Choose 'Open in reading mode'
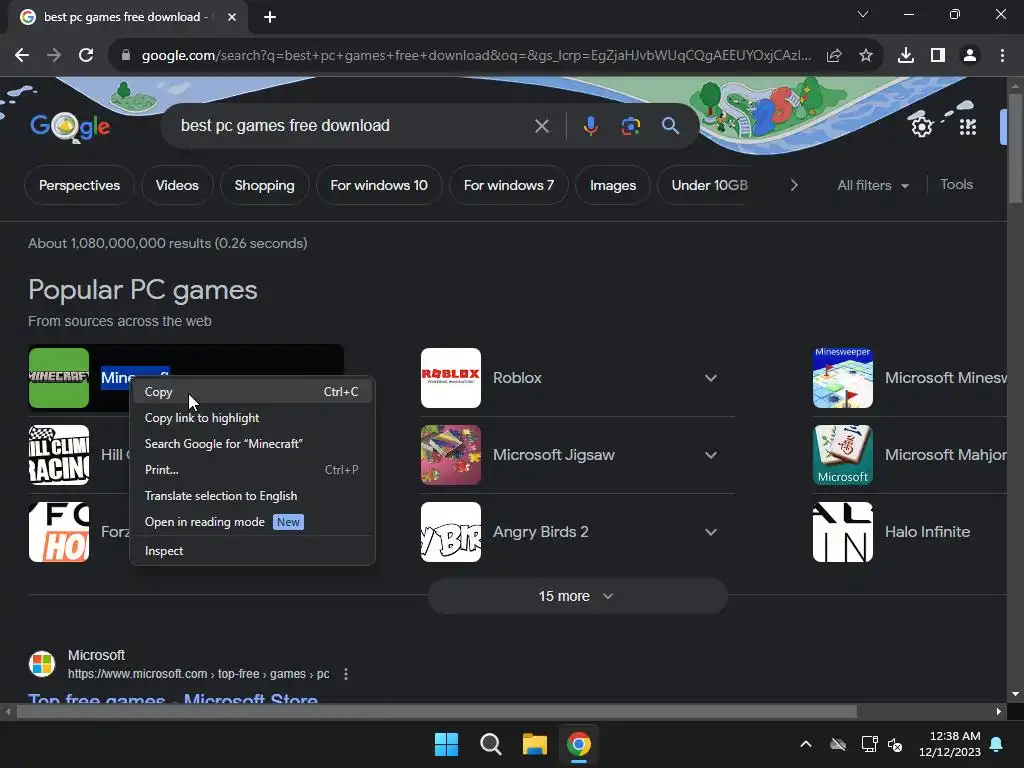1024x768 pixels. [251, 522]
